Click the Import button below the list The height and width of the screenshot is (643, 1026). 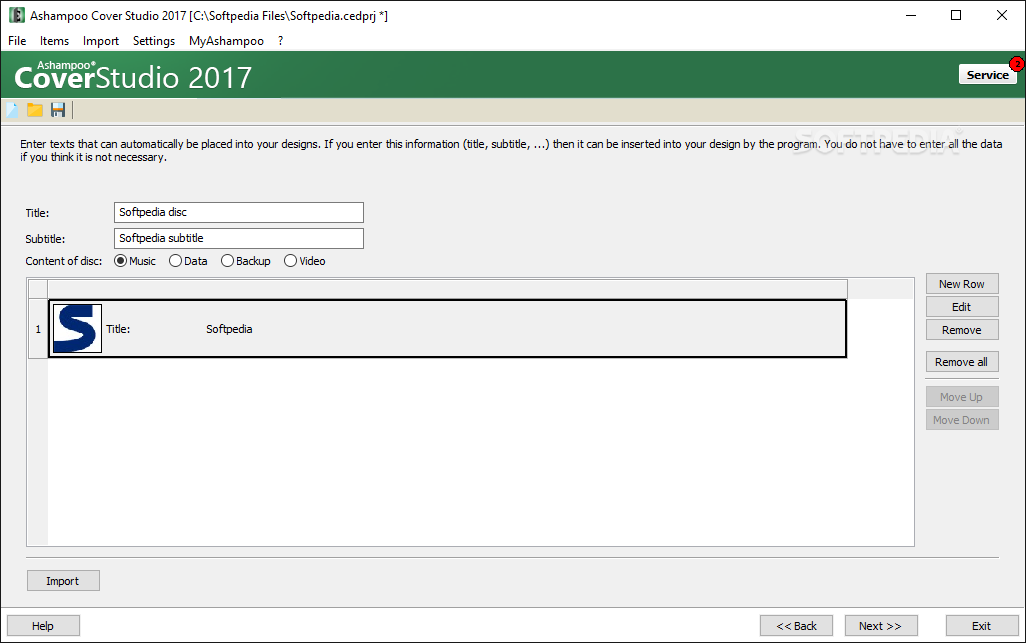[x=63, y=581]
